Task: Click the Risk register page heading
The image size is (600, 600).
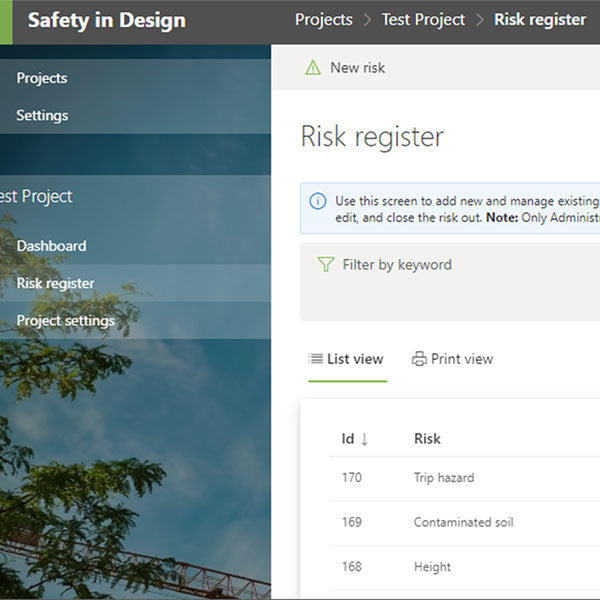Action: click(372, 137)
